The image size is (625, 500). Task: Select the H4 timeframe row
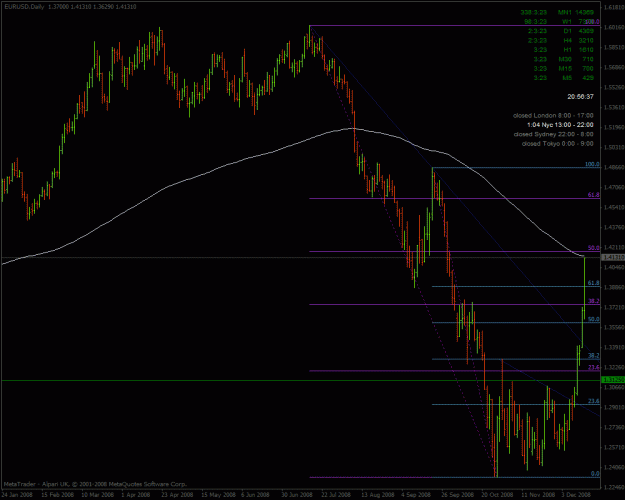[x=560, y=40]
